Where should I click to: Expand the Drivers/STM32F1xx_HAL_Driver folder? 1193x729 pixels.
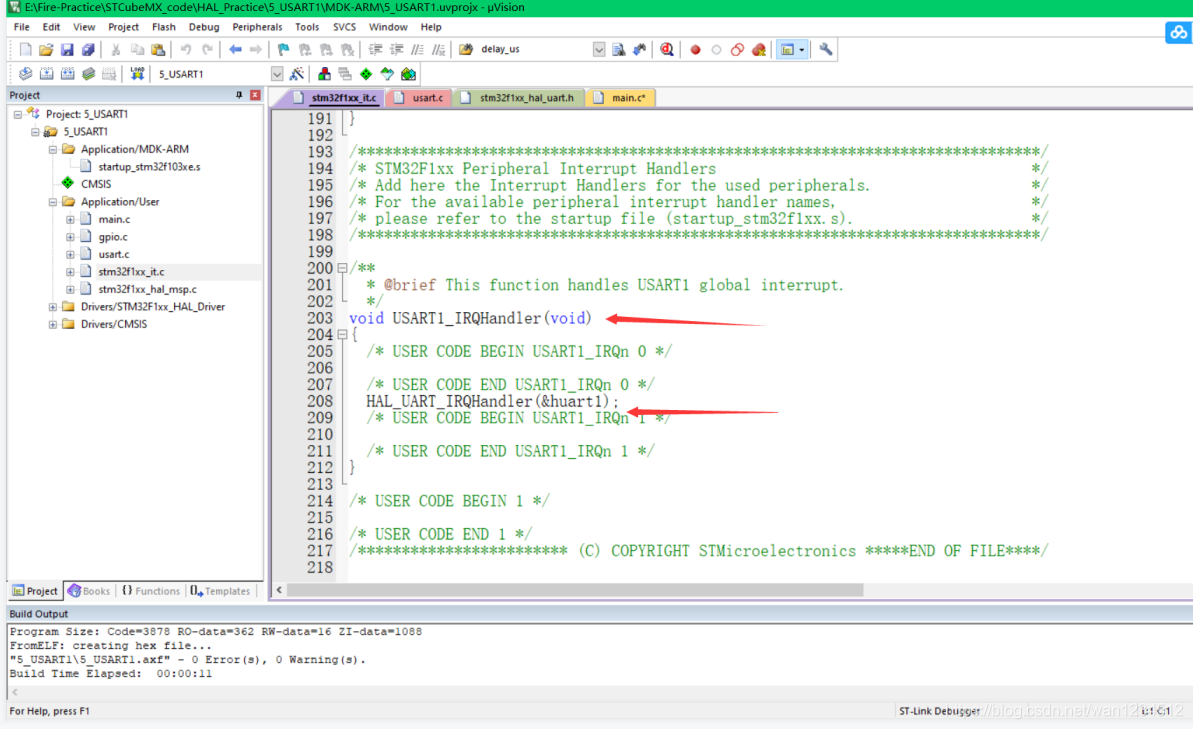(x=53, y=307)
